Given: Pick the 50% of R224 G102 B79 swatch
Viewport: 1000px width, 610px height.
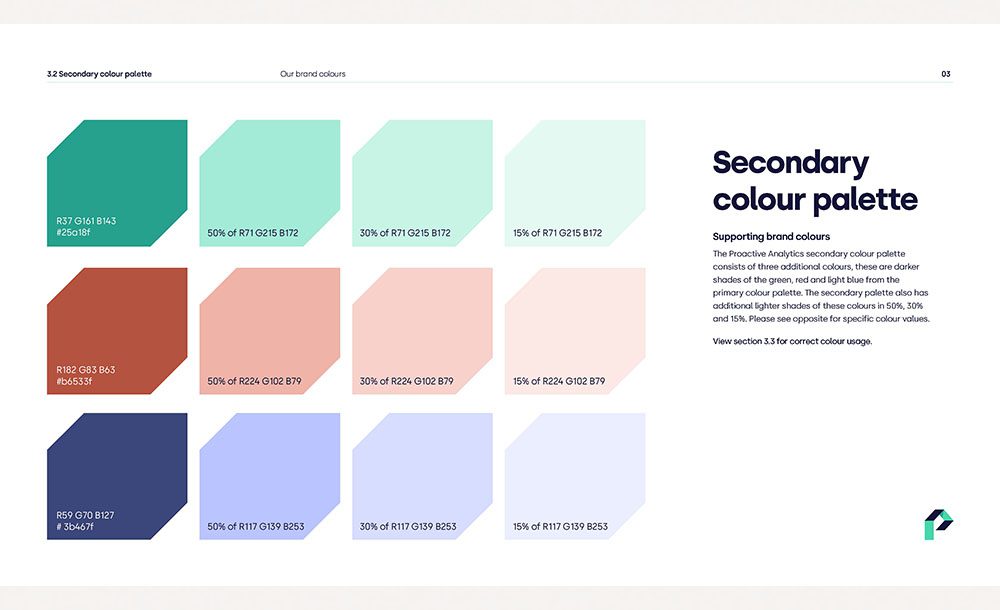Looking at the screenshot, I should [270, 331].
